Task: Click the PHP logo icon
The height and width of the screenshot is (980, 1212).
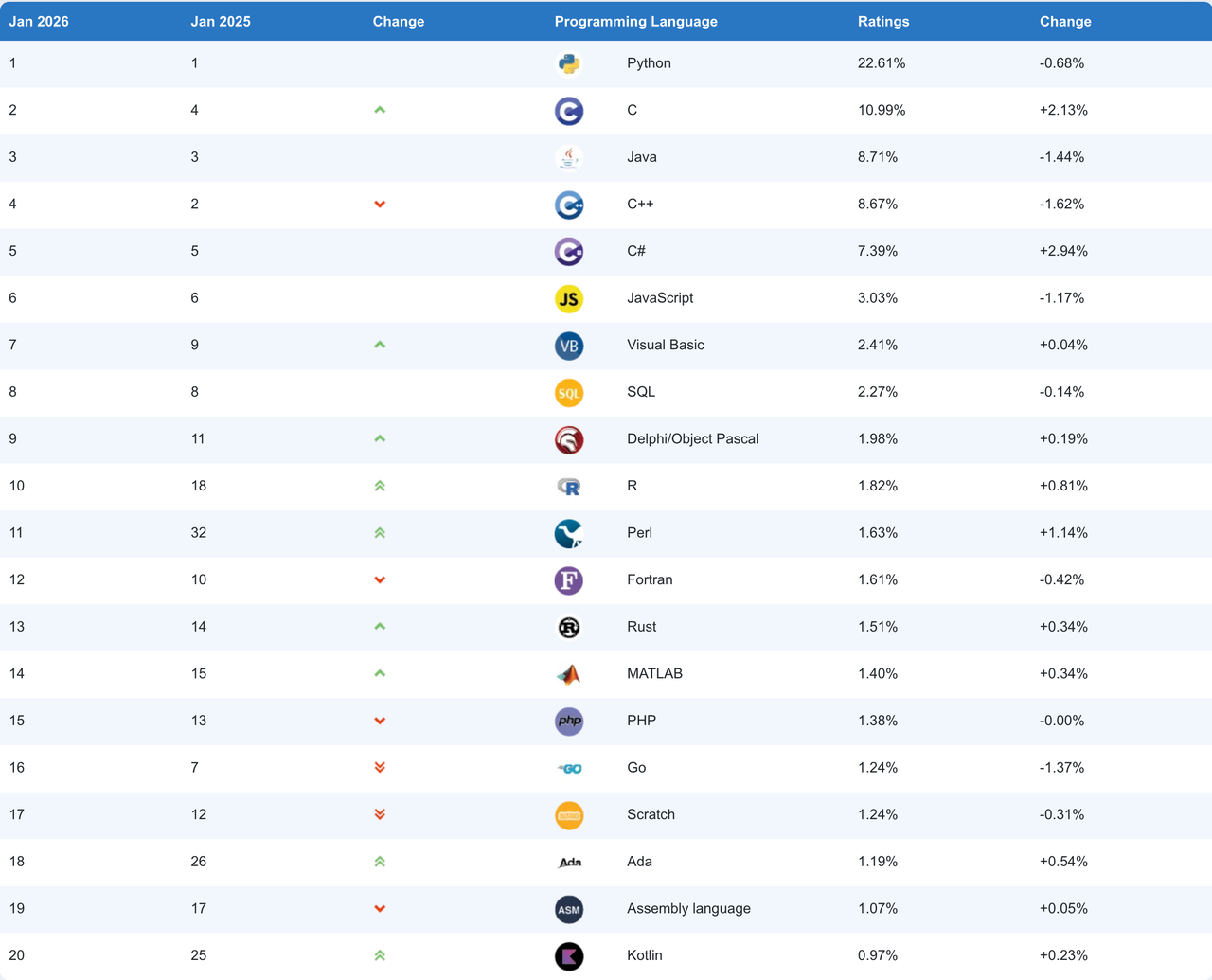Action: 568,721
